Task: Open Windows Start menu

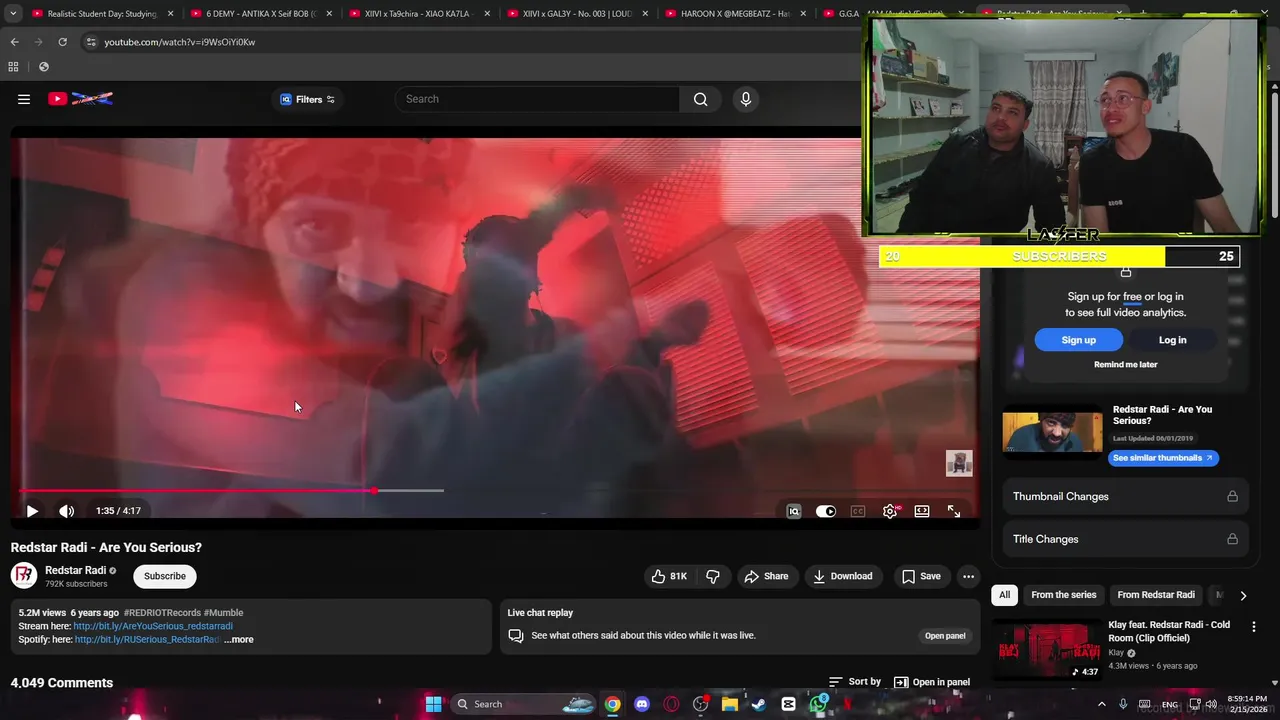Action: point(433,704)
